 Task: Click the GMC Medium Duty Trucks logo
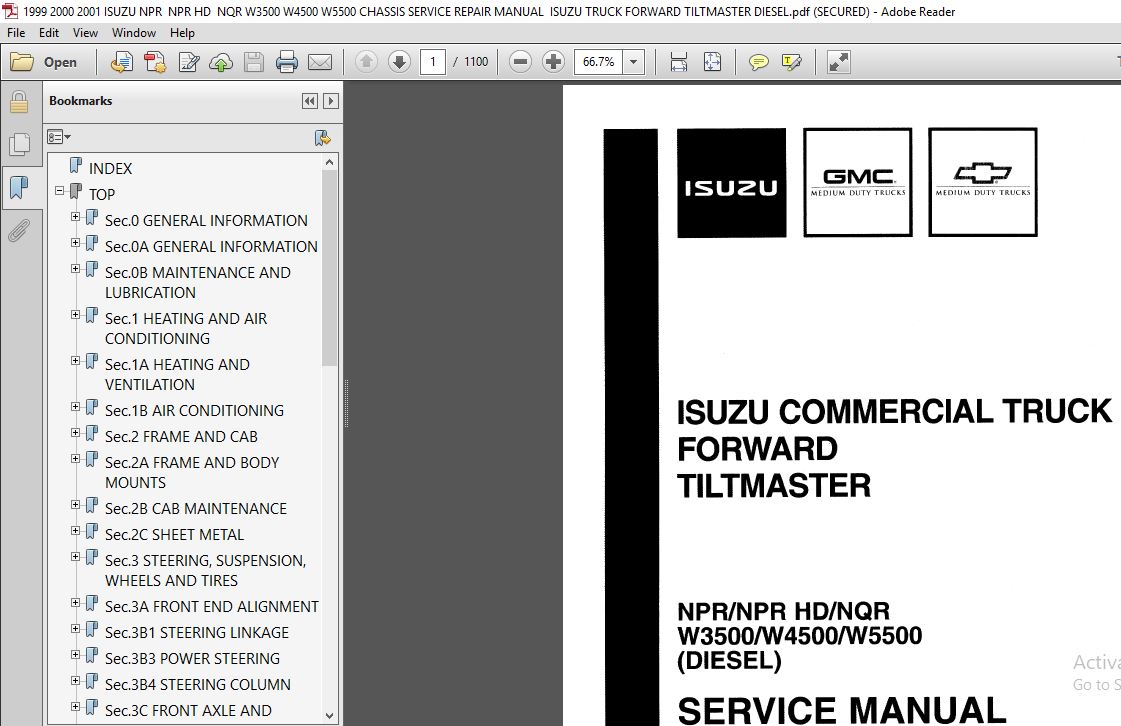(x=858, y=182)
